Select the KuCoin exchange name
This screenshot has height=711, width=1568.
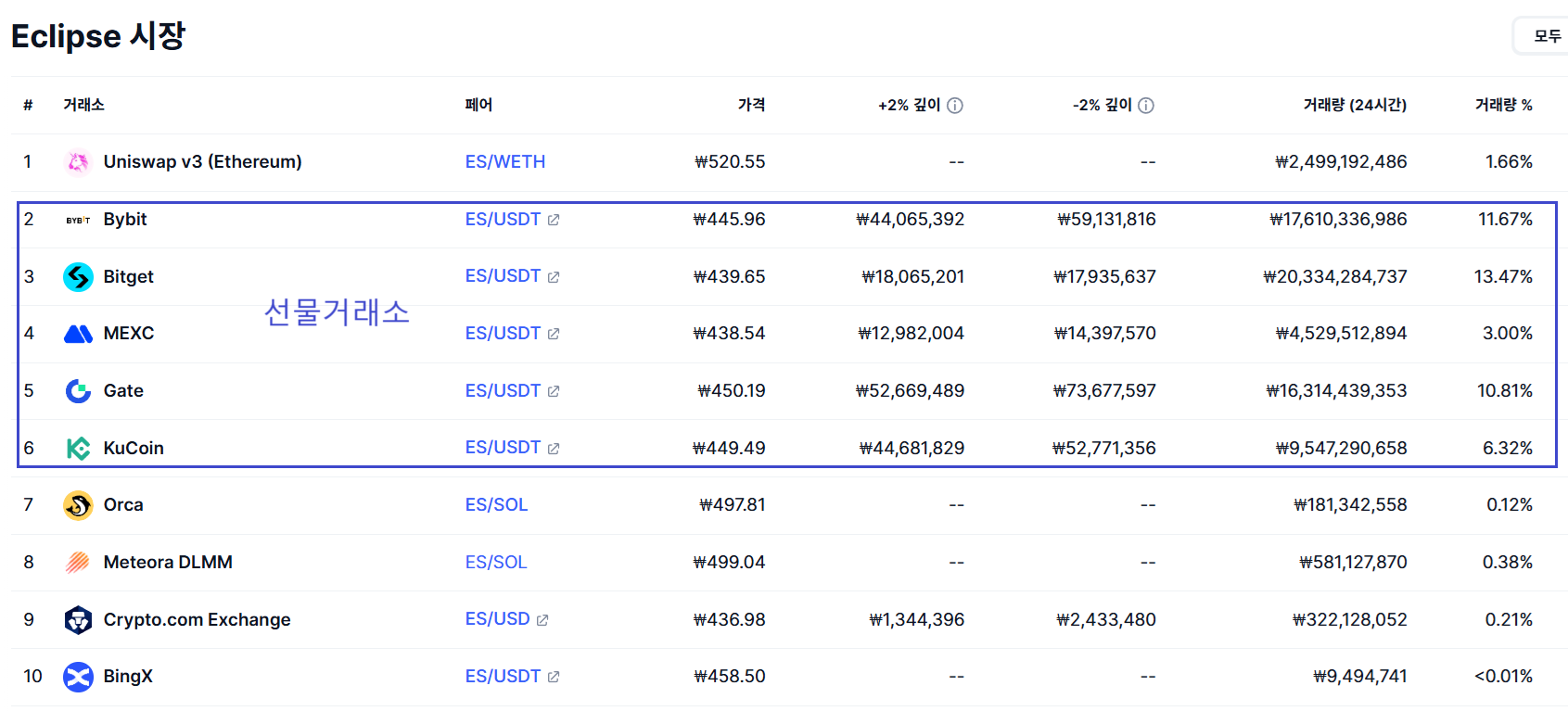pos(134,448)
